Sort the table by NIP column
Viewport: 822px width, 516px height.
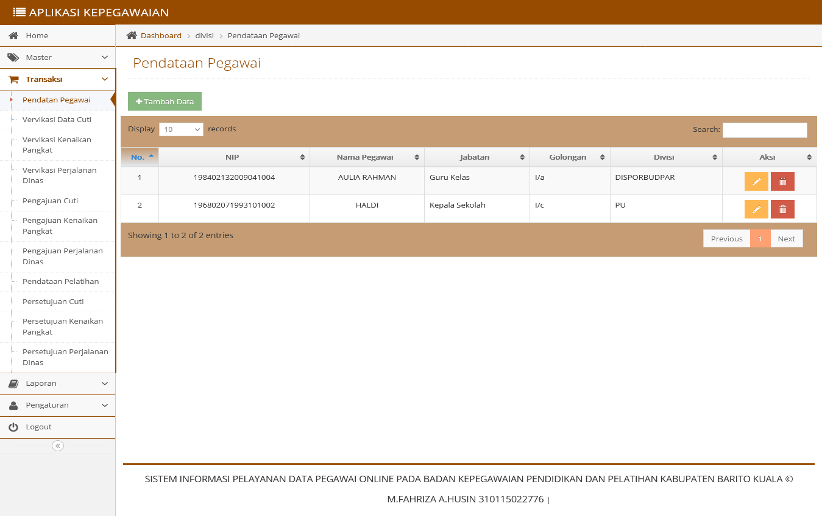(x=234, y=157)
